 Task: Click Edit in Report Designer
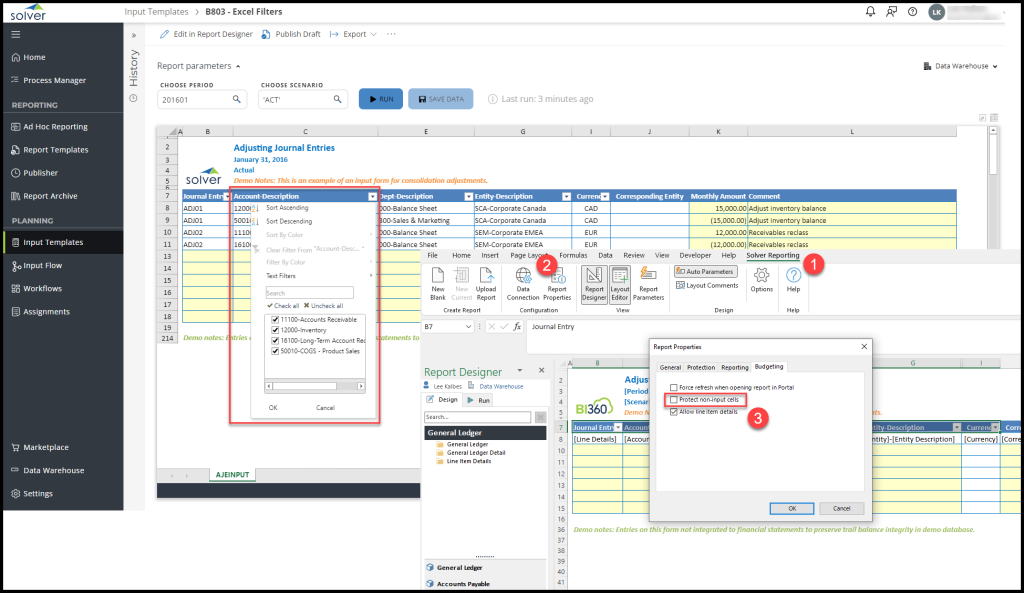(x=206, y=34)
